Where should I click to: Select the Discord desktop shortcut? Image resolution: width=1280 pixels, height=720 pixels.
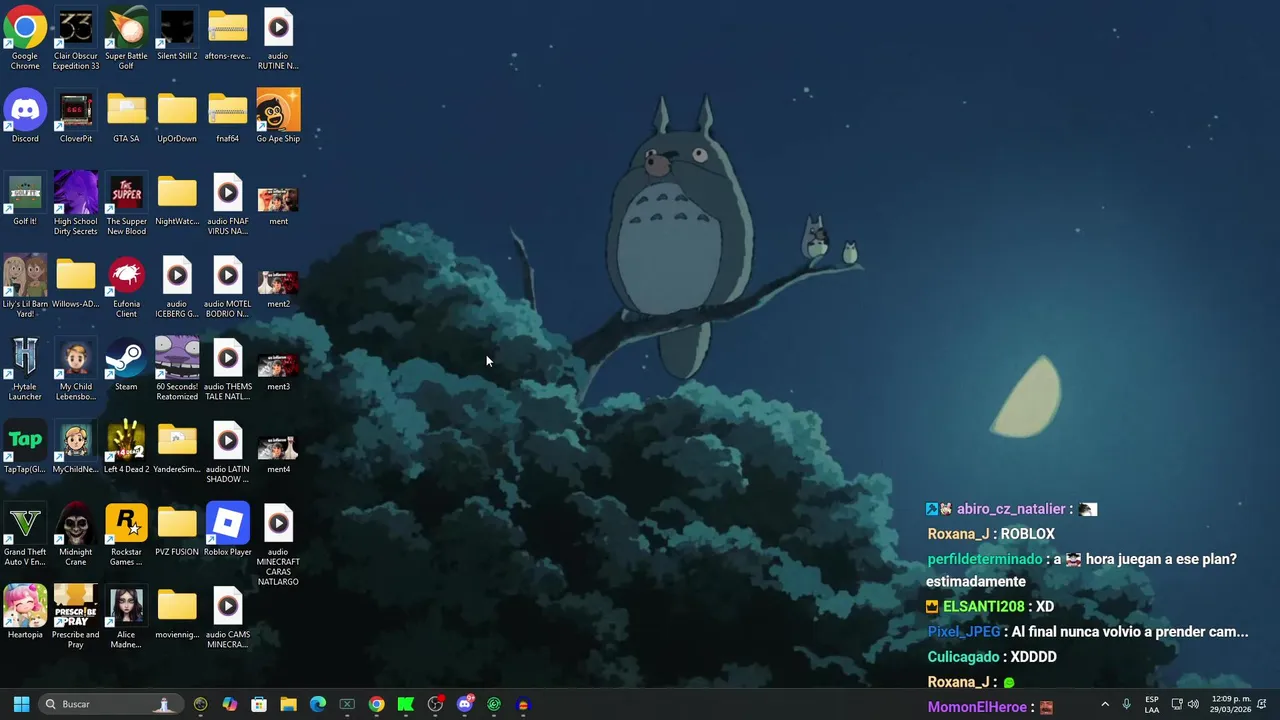25,117
